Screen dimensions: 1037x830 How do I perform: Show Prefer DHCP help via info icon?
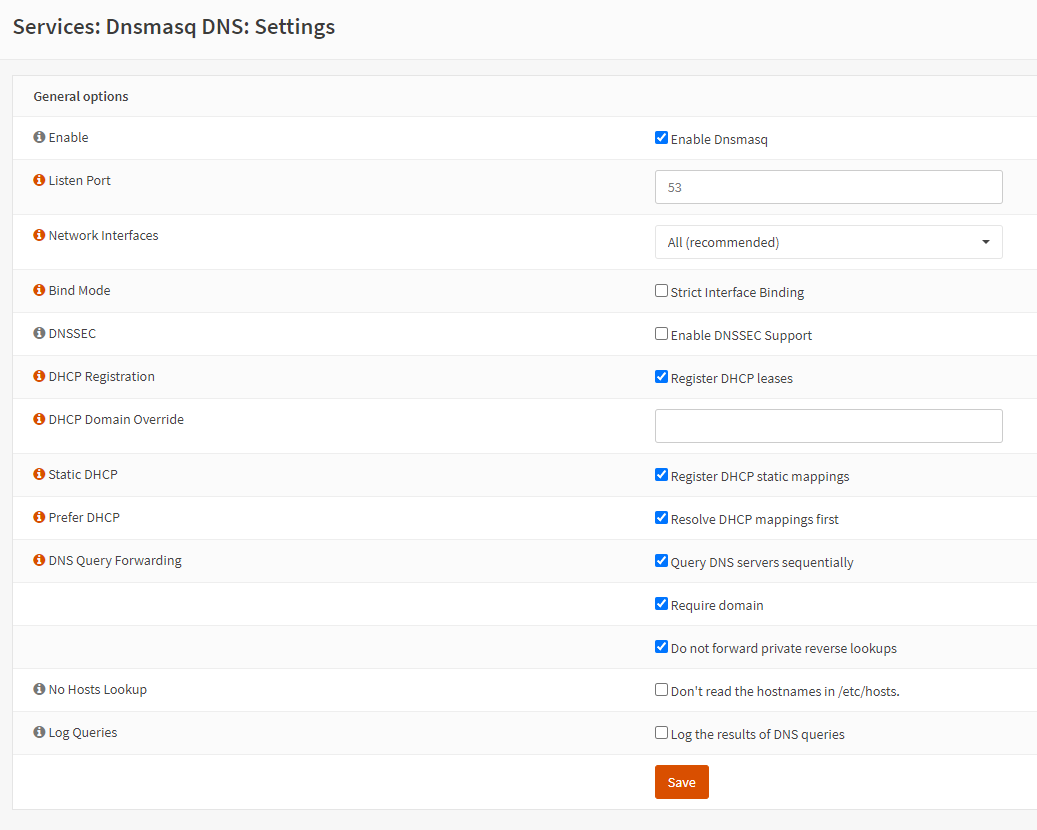point(39,517)
